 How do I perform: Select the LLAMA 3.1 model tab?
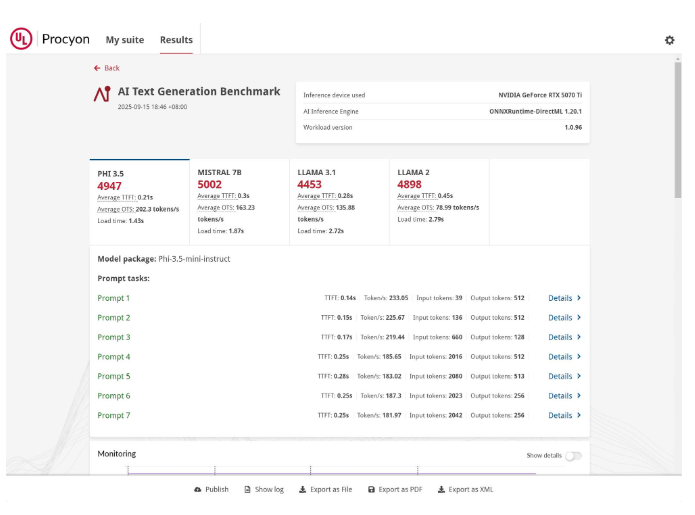pyautogui.click(x=340, y=202)
